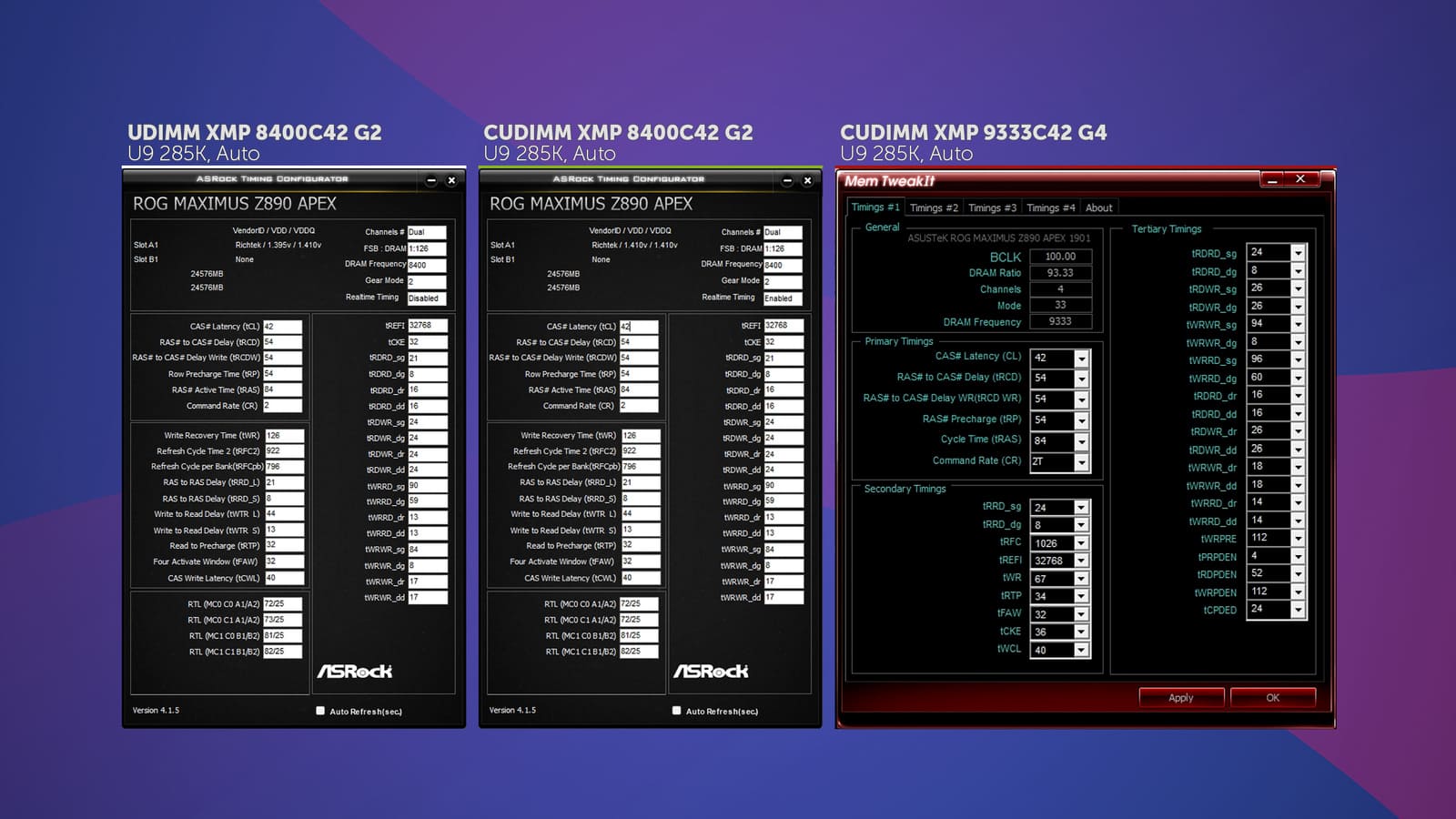This screenshot has height=819, width=1456.
Task: Open tWRPDEN tertiary timing dropdown
Action: coord(1298,591)
